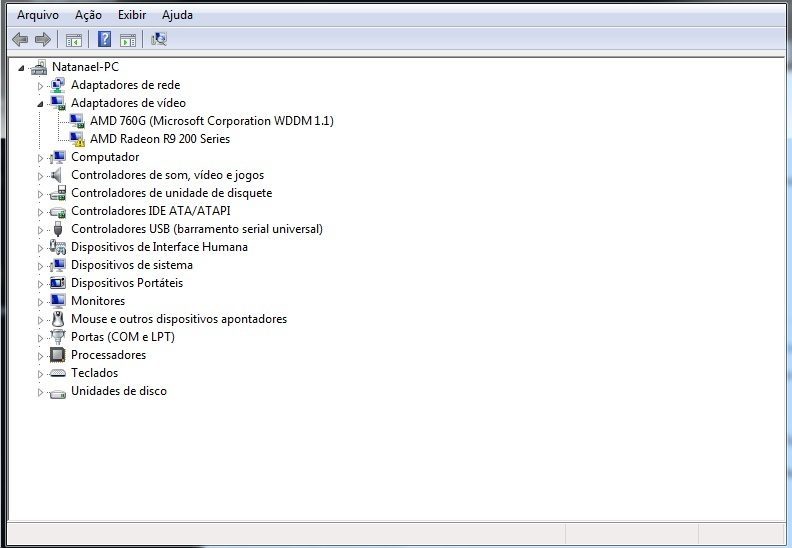792x548 pixels.
Task: Click the Dispositivos Portáteis icon
Action: [58, 283]
